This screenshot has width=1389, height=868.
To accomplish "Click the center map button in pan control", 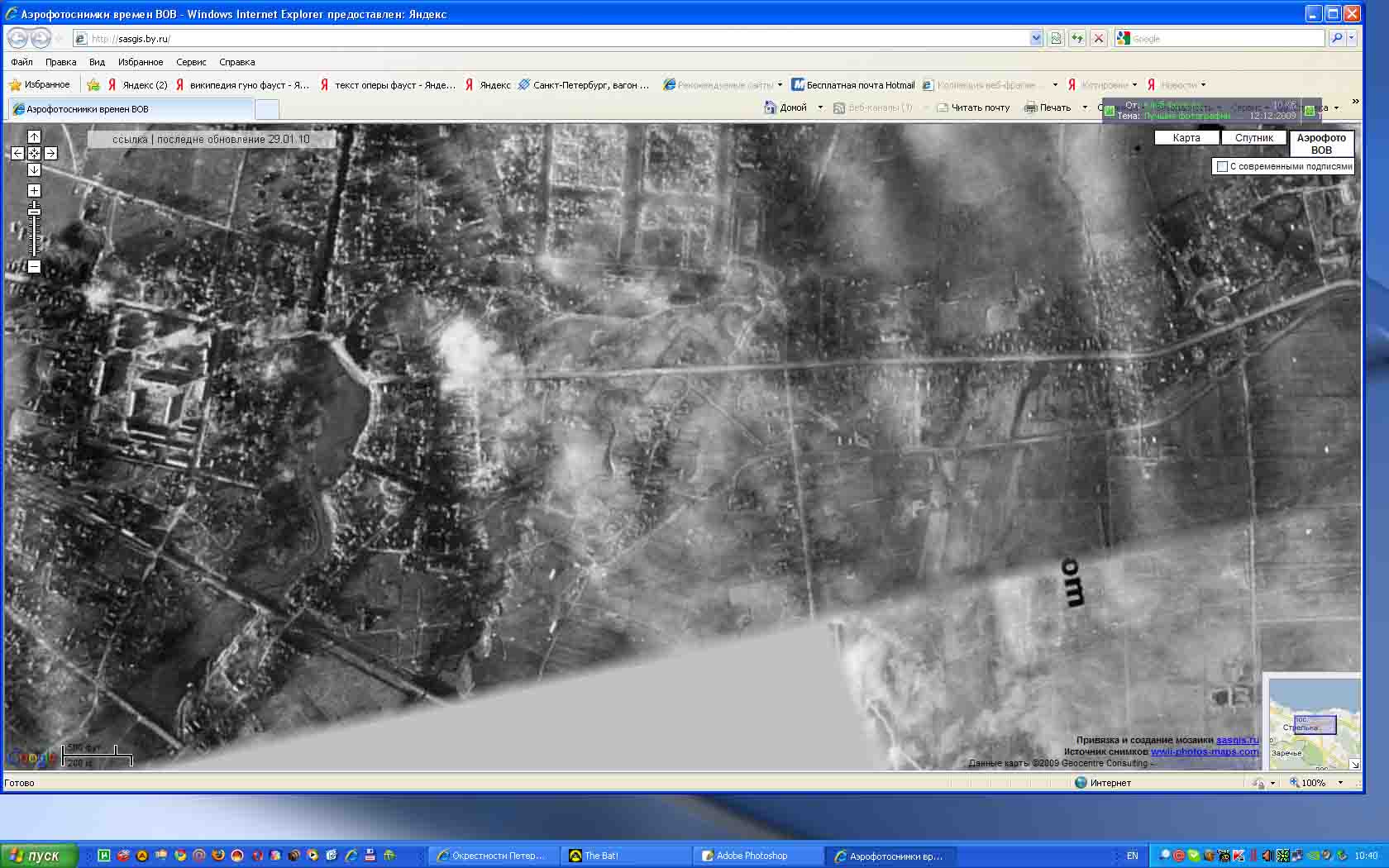I will pos(34,153).
